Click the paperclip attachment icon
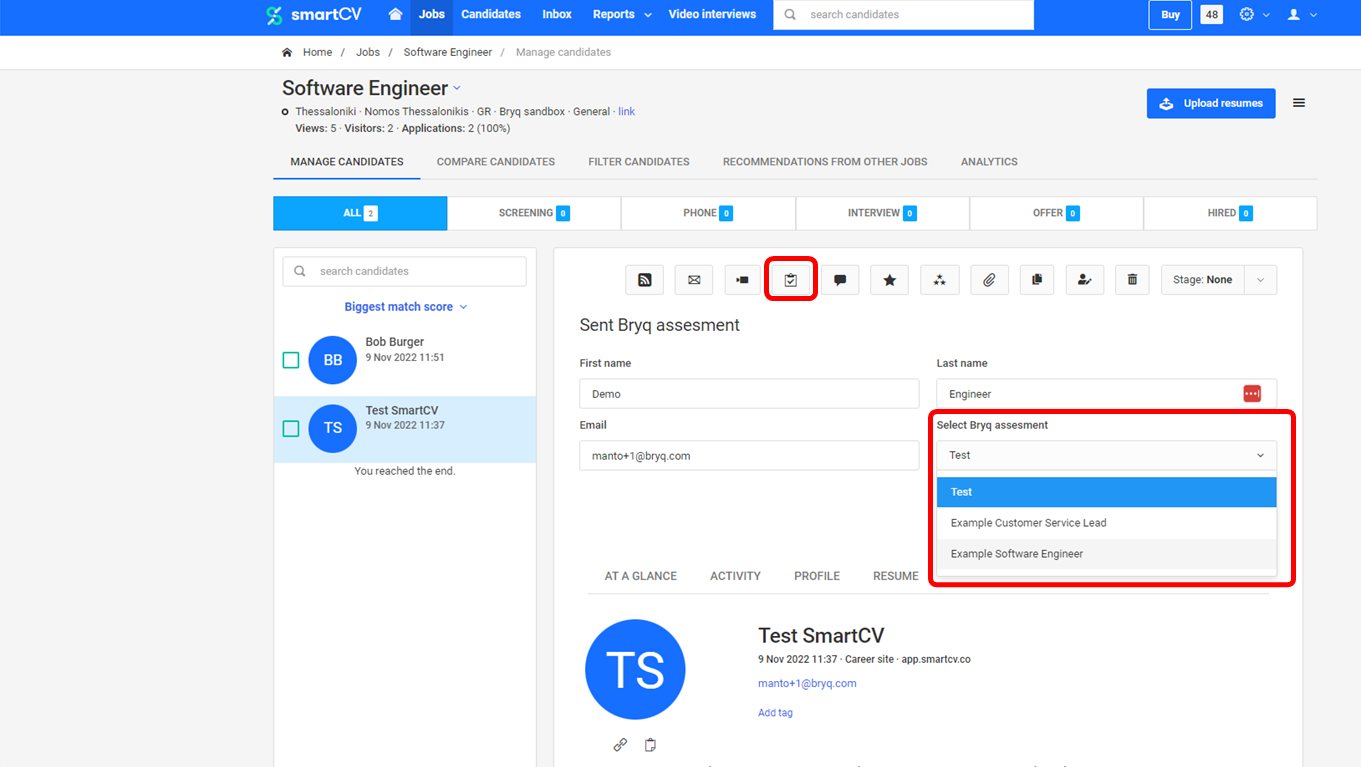The image size is (1361, 767). tap(988, 280)
